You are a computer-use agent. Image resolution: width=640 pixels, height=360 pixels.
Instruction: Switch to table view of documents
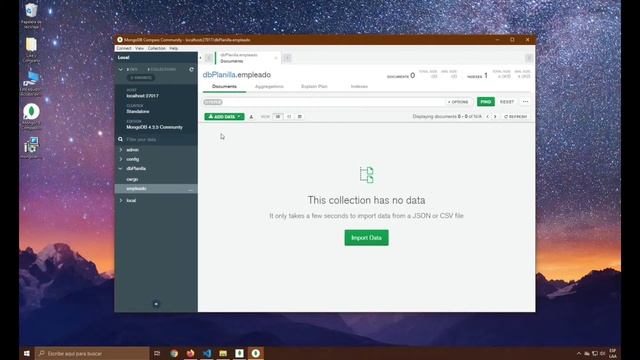(300, 117)
